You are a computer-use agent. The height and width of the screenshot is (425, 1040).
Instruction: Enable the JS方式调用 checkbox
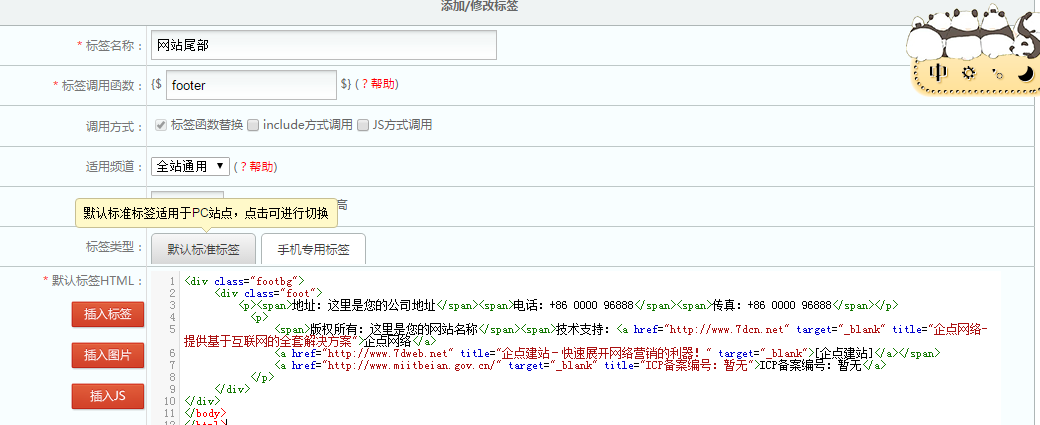(x=363, y=125)
